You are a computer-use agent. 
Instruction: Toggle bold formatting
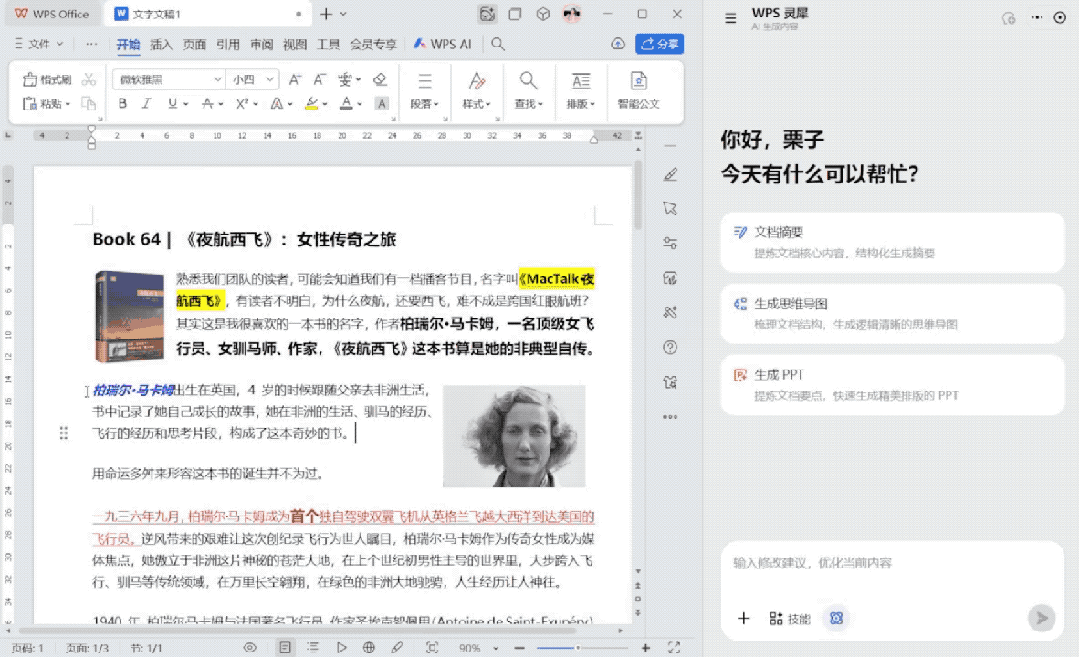coord(122,104)
